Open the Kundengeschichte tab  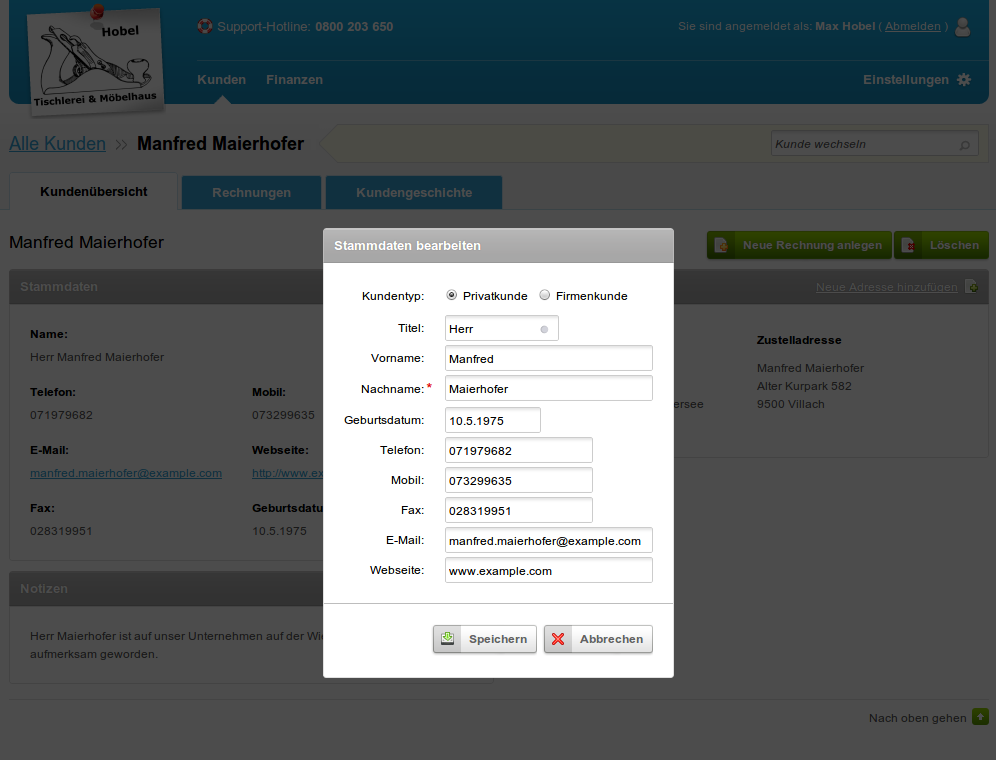[x=414, y=193]
